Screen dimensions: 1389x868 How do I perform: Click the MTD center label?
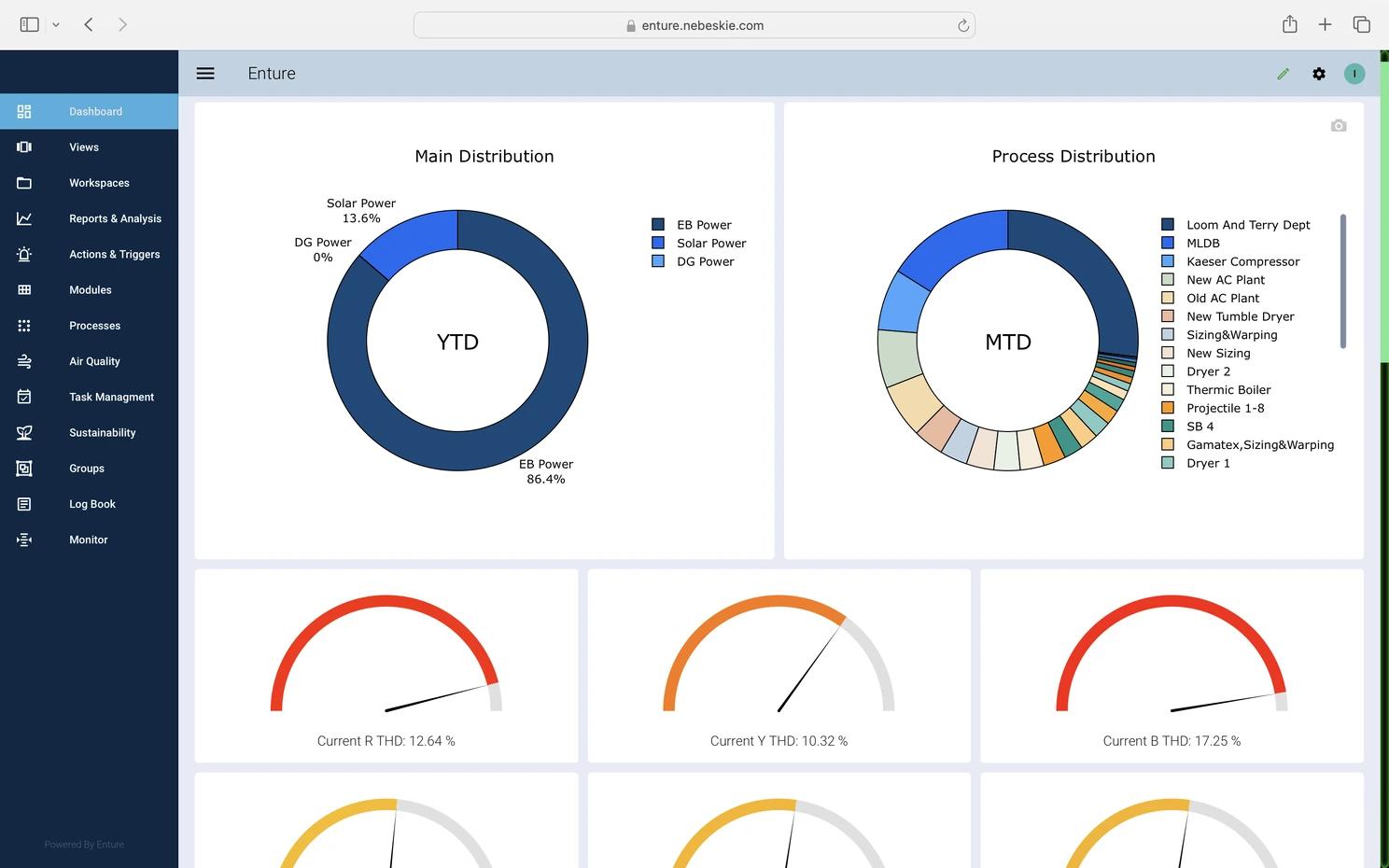(x=1008, y=342)
